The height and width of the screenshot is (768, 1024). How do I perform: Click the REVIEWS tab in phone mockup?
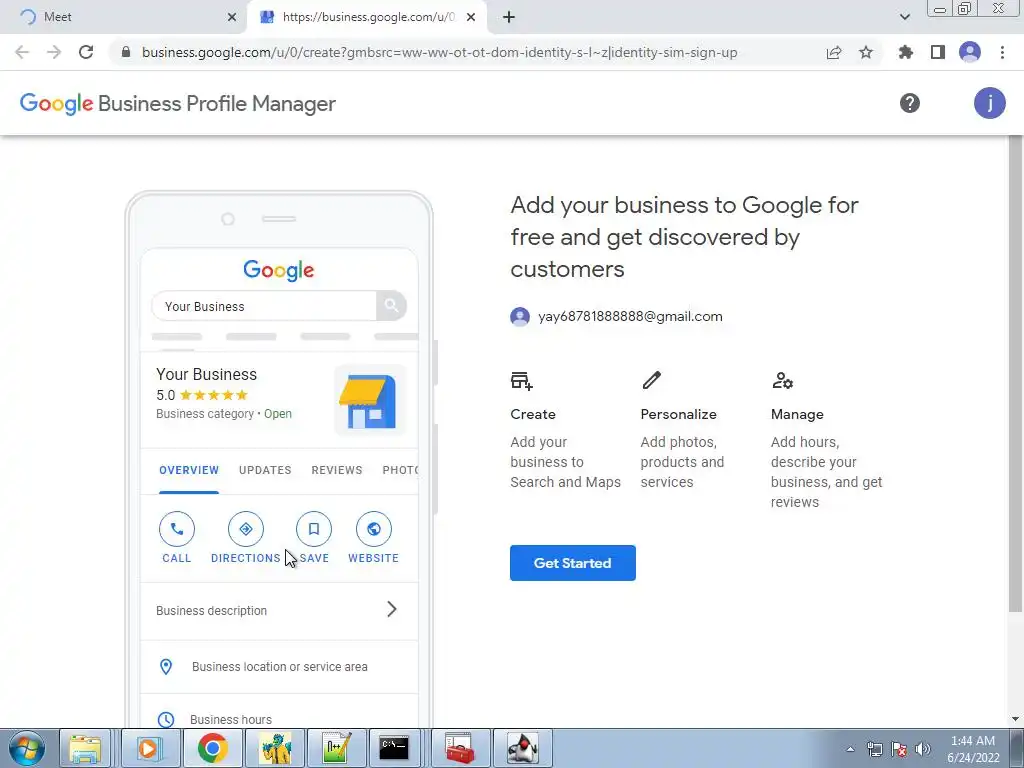(336, 470)
